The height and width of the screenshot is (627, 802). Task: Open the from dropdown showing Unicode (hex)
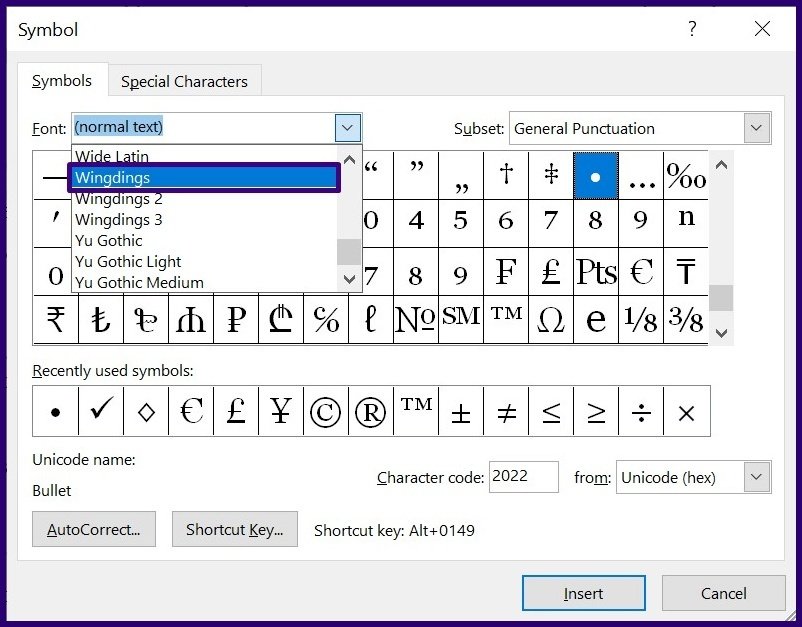point(757,478)
